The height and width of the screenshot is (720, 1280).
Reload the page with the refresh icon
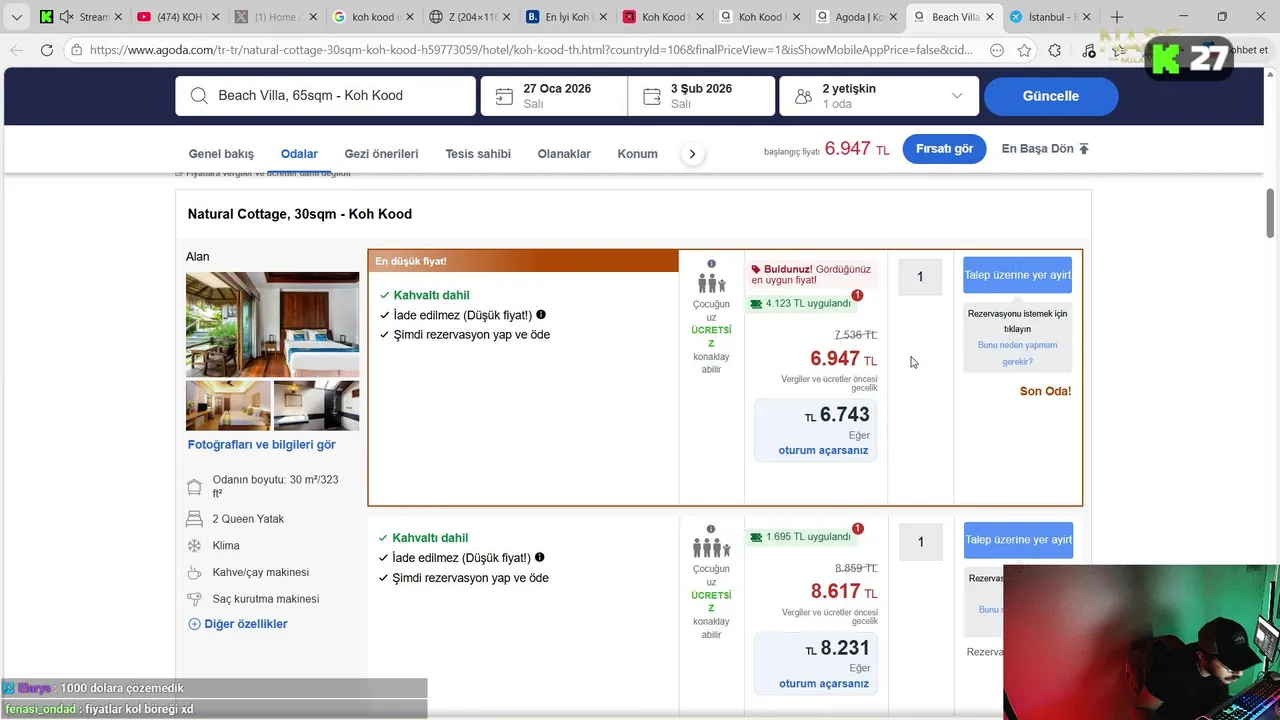pos(47,50)
